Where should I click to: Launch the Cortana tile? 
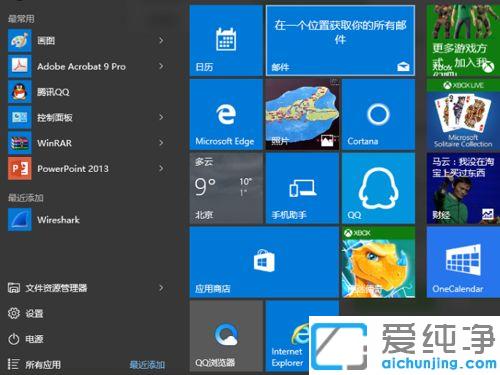(x=378, y=114)
